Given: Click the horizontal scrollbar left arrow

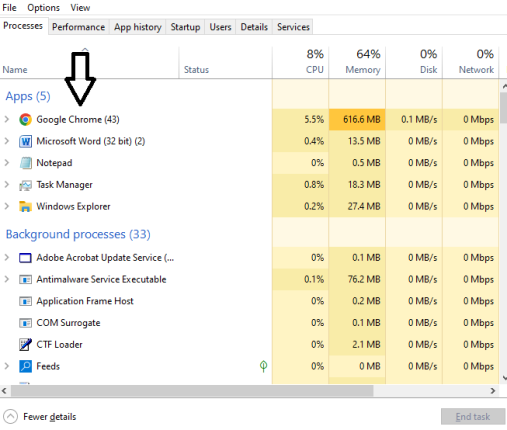Looking at the screenshot, I should 4,391.
